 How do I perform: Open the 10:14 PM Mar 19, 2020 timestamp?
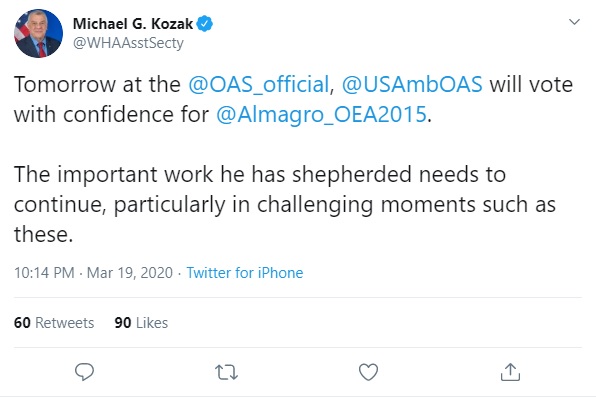pos(94,273)
